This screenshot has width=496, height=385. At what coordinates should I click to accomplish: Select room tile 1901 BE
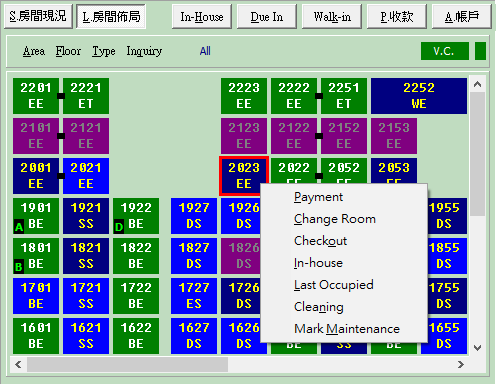36,216
